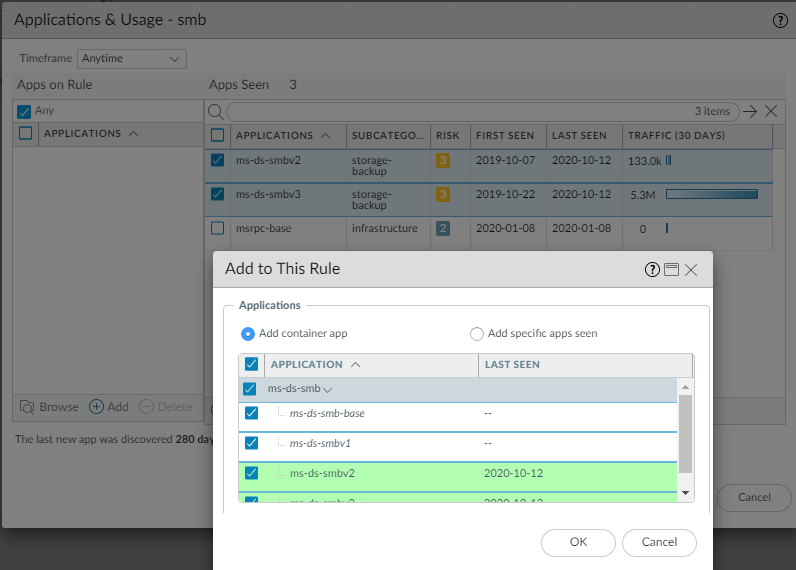This screenshot has height=570, width=796.
Task: Select the Add container app radio button
Action: [248, 334]
